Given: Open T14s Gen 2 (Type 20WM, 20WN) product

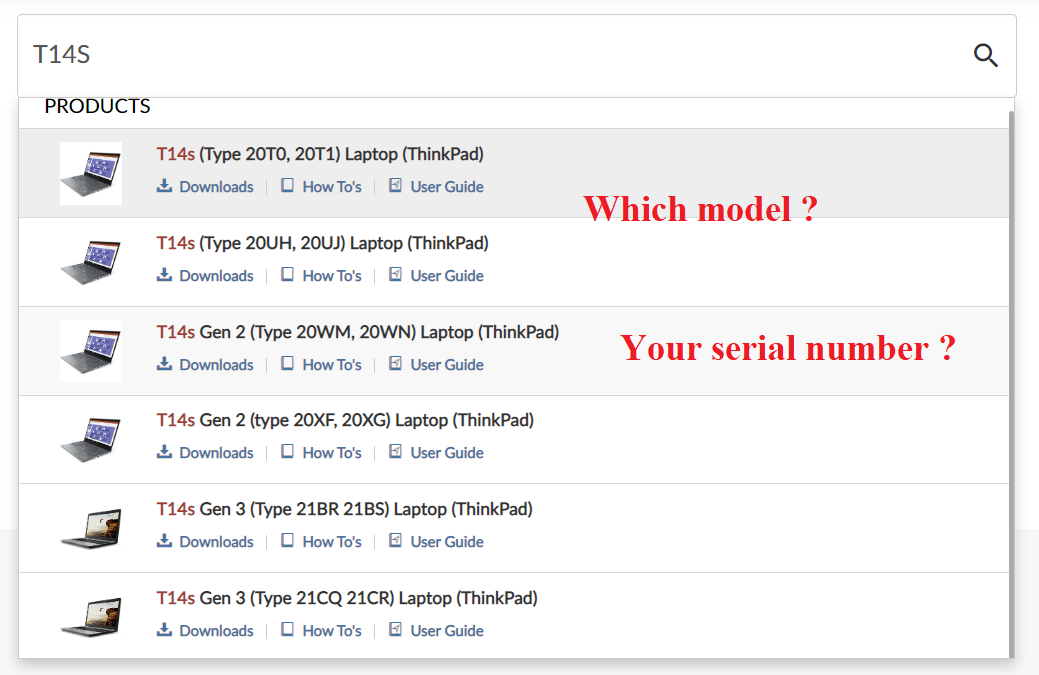Looking at the screenshot, I should tap(358, 332).
